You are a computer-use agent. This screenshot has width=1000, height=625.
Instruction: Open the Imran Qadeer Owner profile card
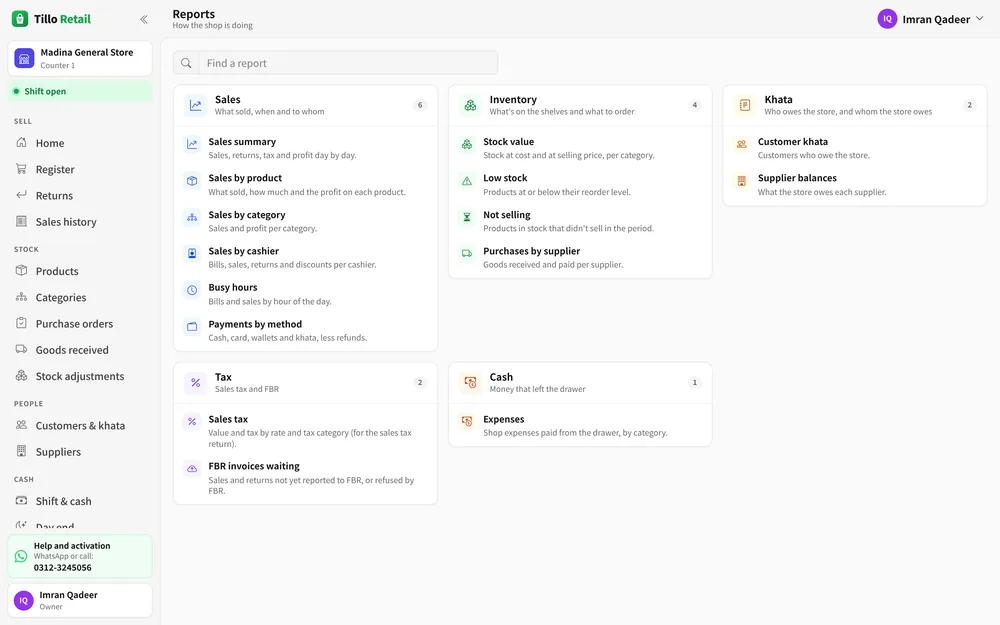80,600
